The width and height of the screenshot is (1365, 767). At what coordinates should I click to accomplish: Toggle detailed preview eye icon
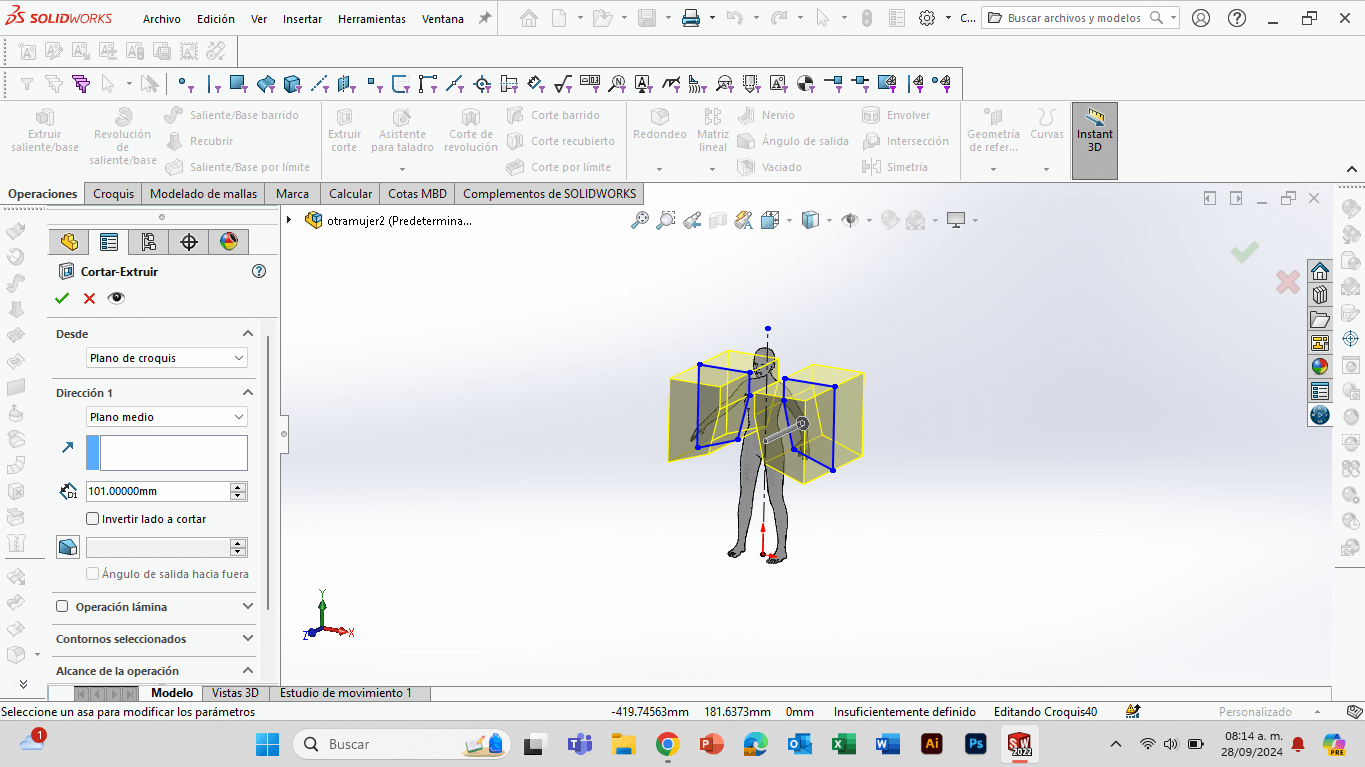[116, 298]
